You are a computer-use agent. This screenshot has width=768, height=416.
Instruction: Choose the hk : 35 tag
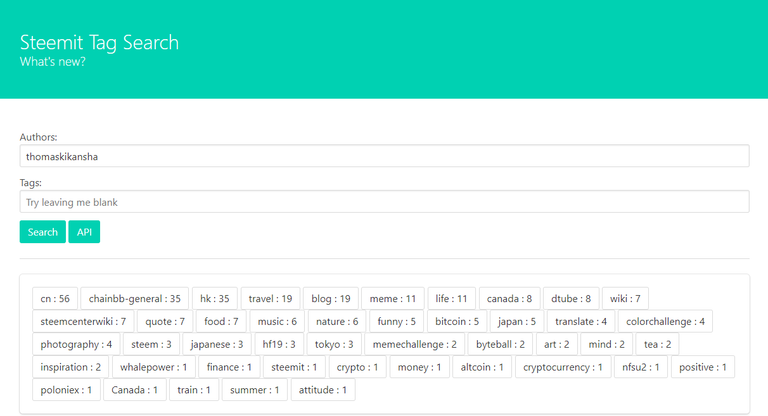pos(215,298)
